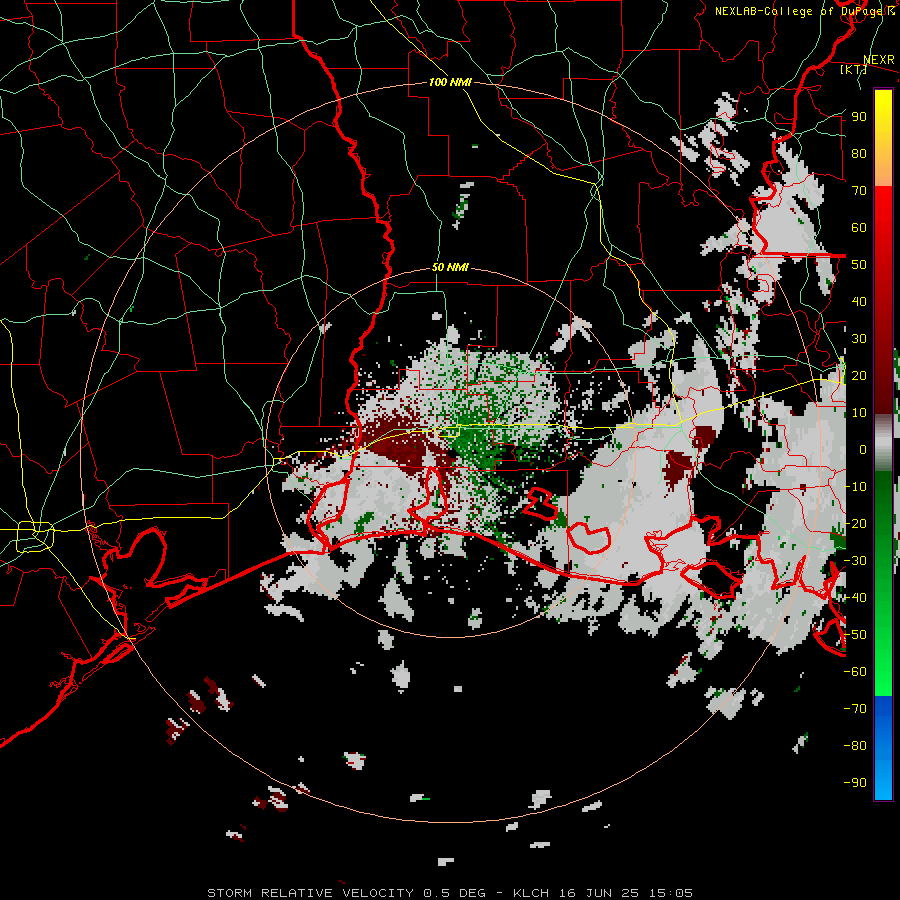Click the -70 value on the velocity scale
This screenshot has width=900, height=900.
(855, 709)
